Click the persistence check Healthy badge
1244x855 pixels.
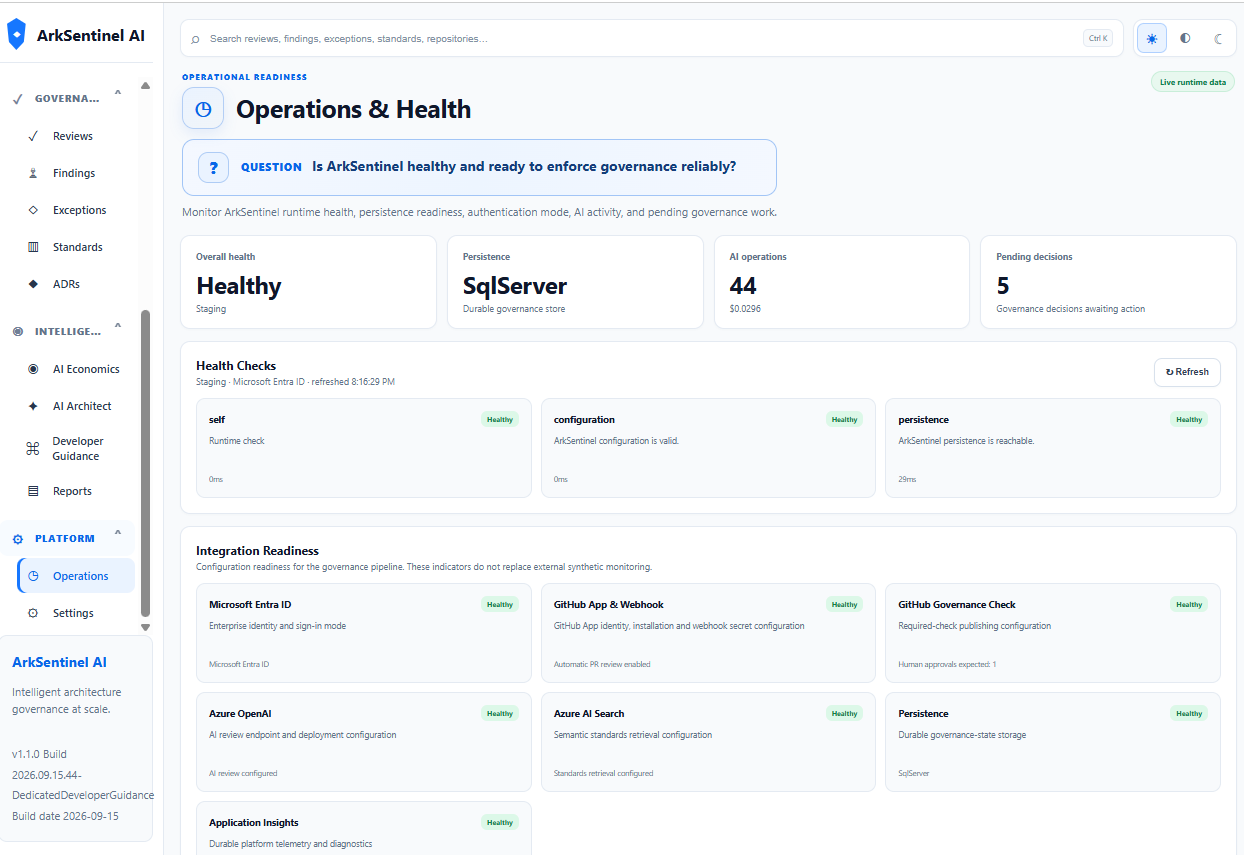pos(1189,420)
